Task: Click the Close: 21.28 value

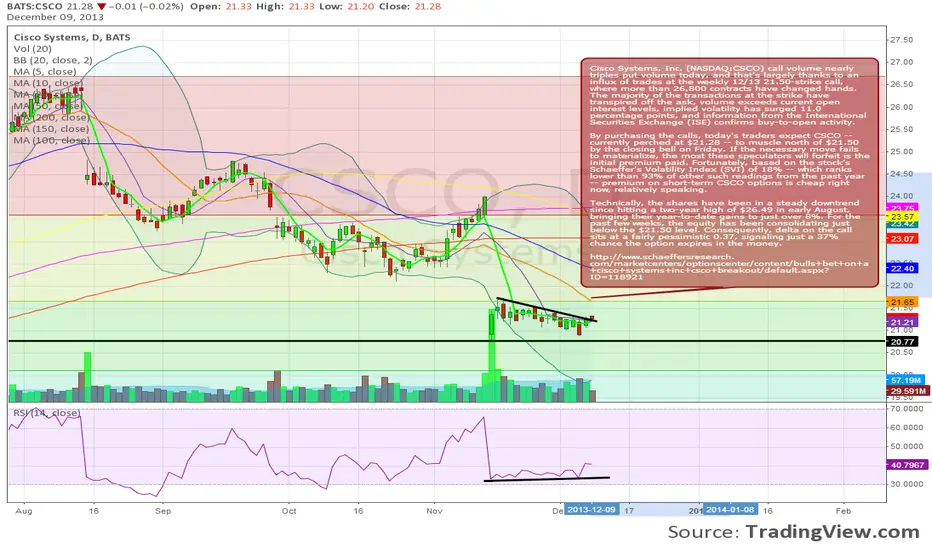Action: [x=410, y=6]
